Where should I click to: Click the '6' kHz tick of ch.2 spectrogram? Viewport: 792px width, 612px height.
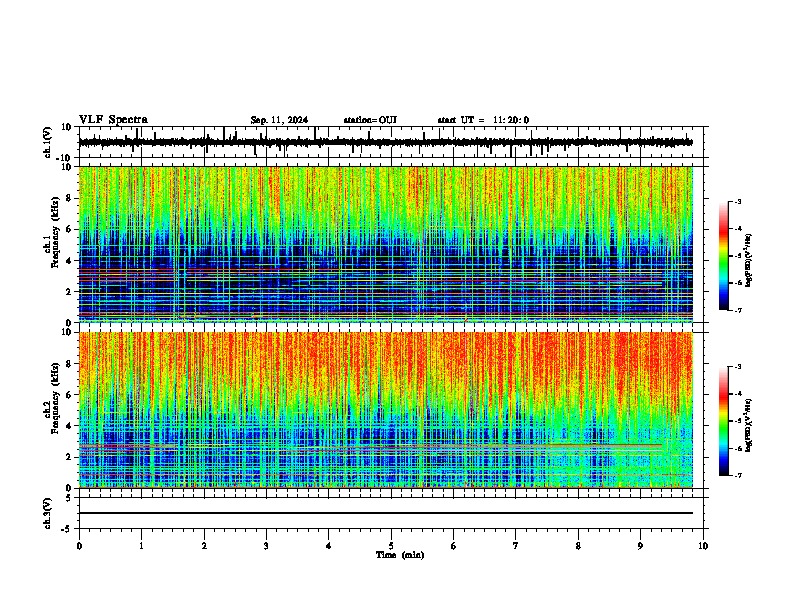point(69,394)
